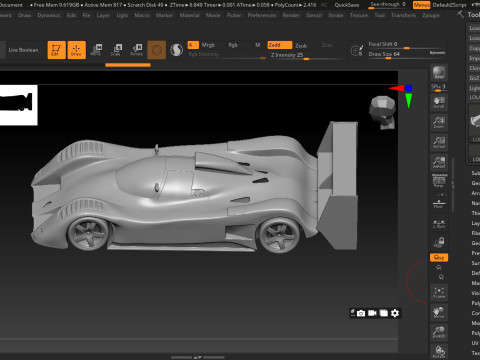This screenshot has height=360, width=480.
Task: Toggle Sculptris Pro mode icon
Action: pos(176,50)
